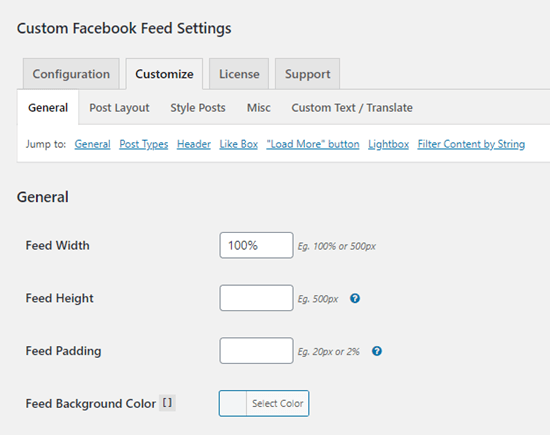Click the Custom Facebook Feed Settings heading
This screenshot has height=435, width=550.
pyautogui.click(x=124, y=28)
